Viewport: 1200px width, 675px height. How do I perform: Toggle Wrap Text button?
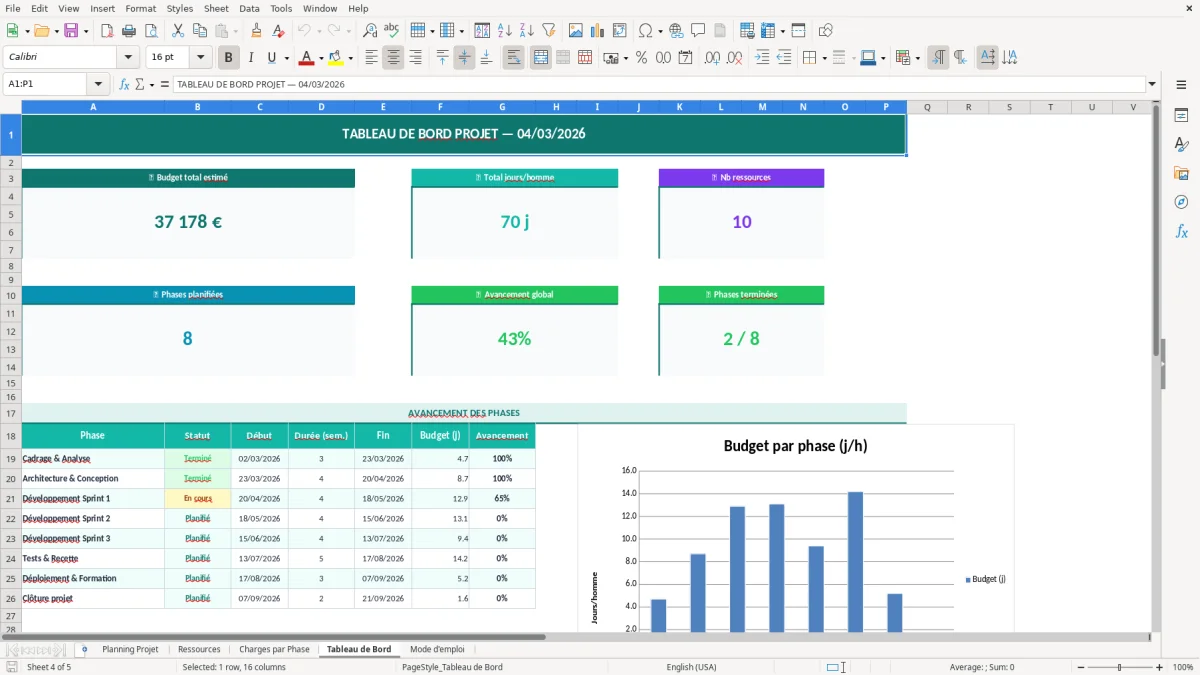(513, 58)
